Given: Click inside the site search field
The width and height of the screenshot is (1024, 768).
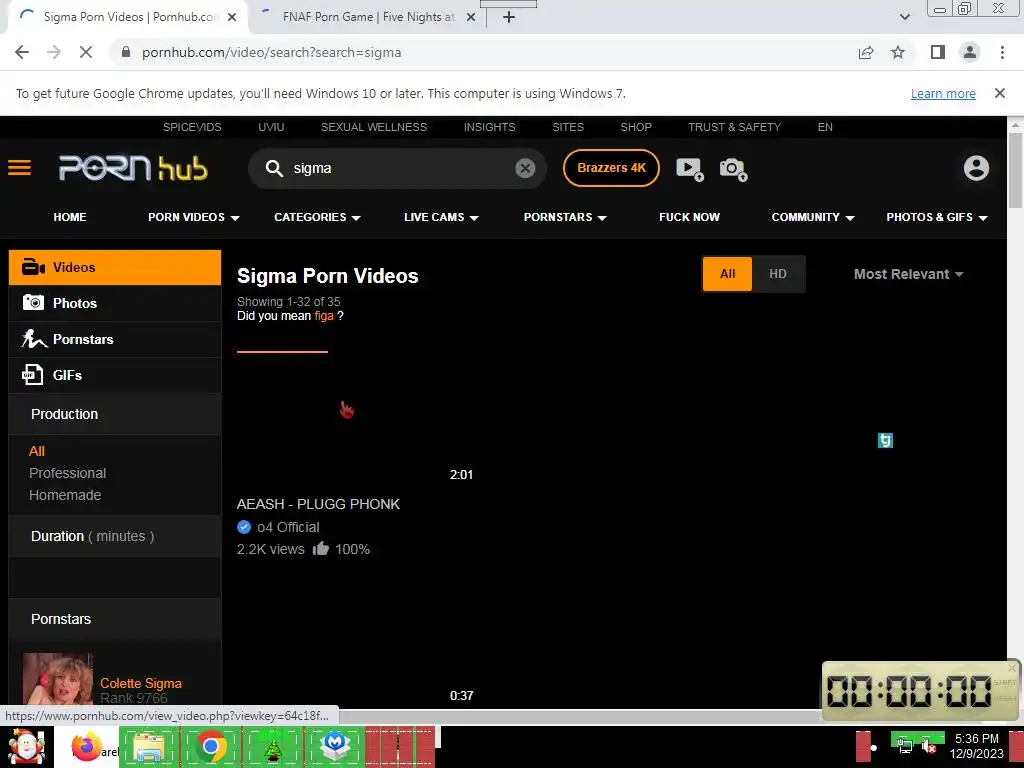Looking at the screenshot, I should point(397,168).
